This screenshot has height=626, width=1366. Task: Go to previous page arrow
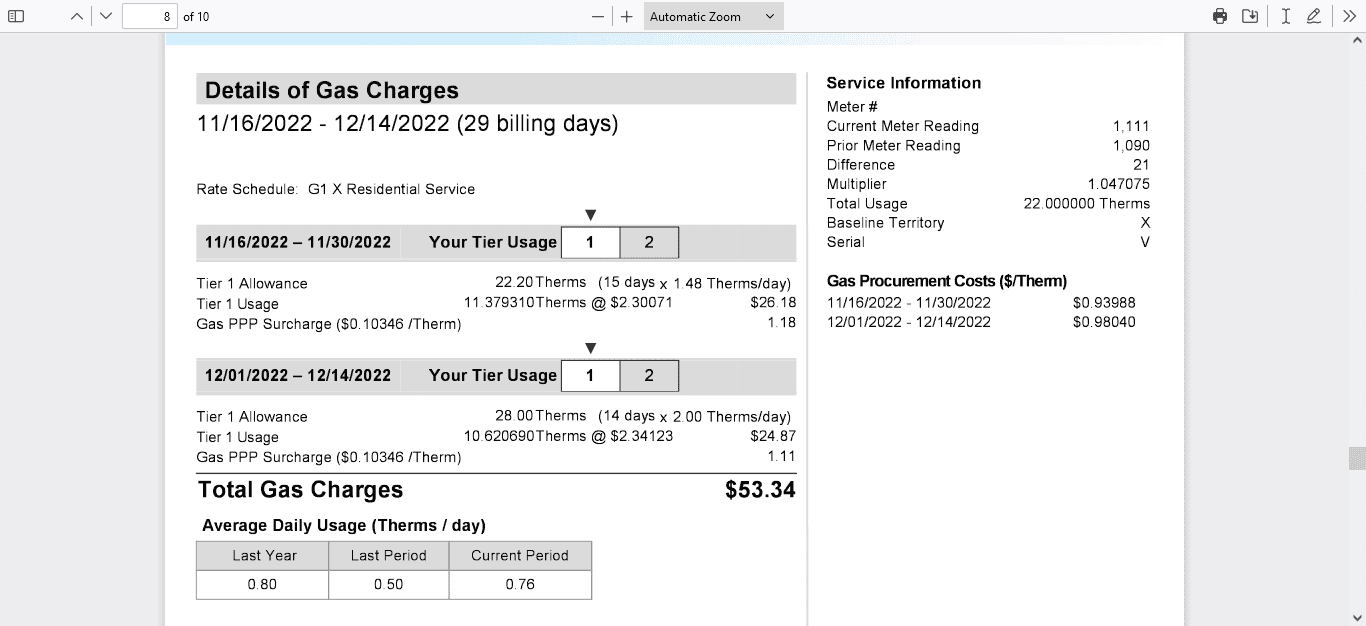click(x=77, y=16)
